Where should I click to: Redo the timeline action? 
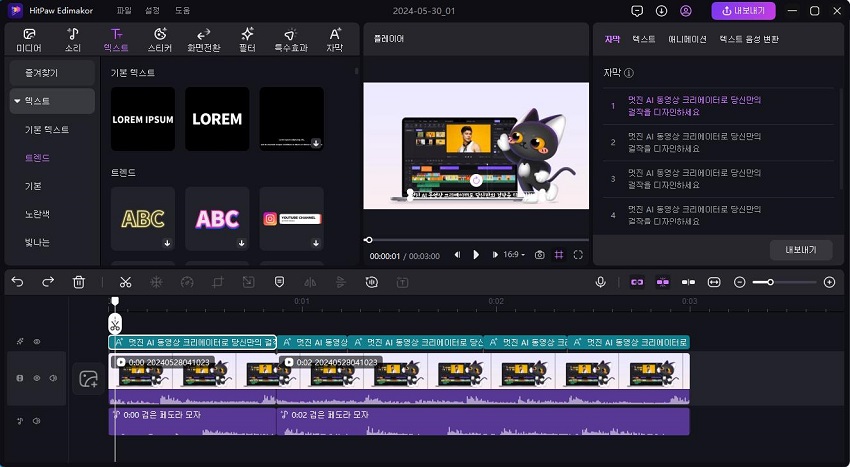48,282
